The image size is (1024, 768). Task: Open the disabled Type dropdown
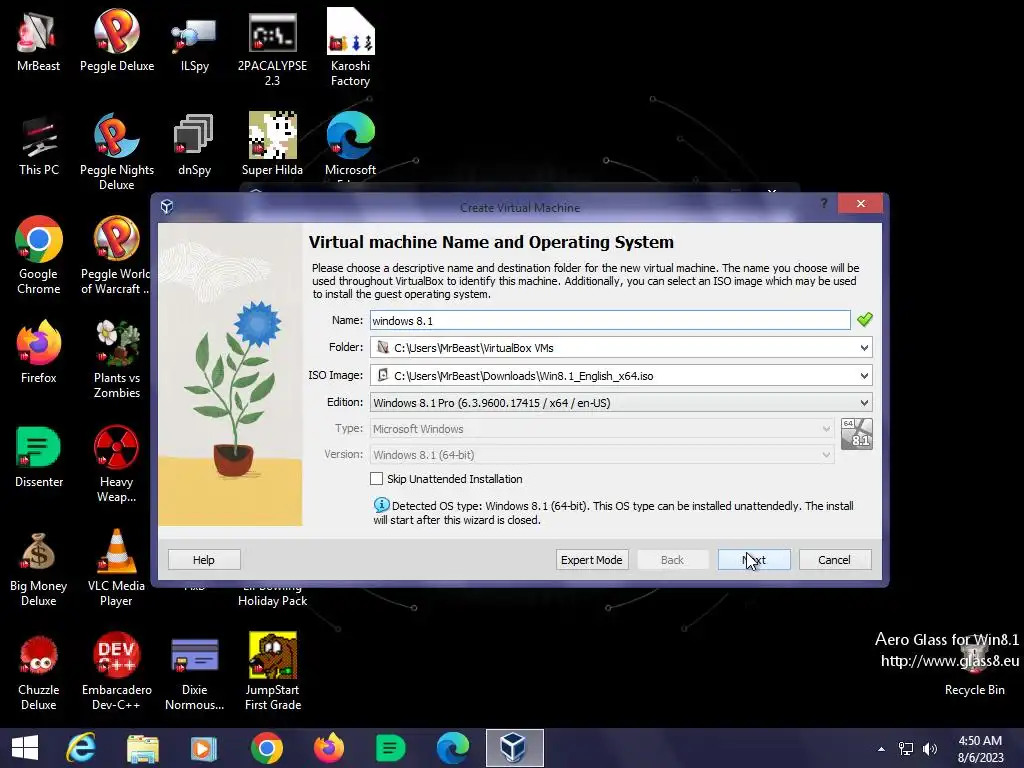(x=601, y=429)
